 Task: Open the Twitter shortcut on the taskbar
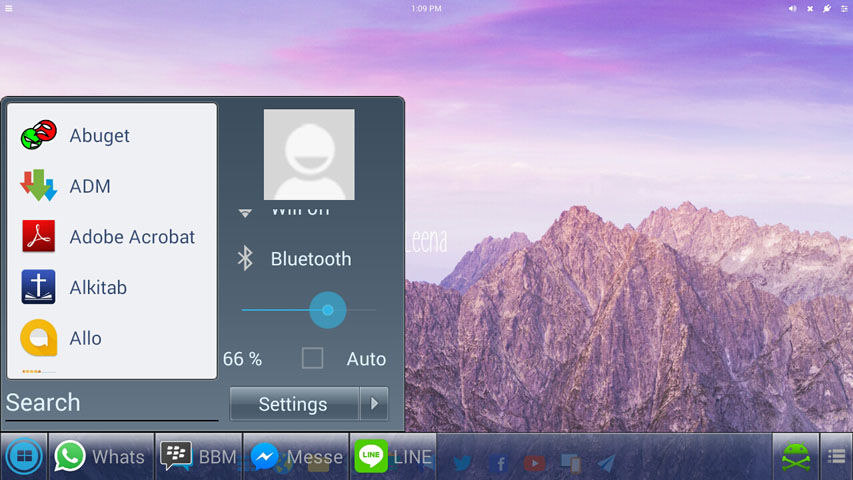462,463
